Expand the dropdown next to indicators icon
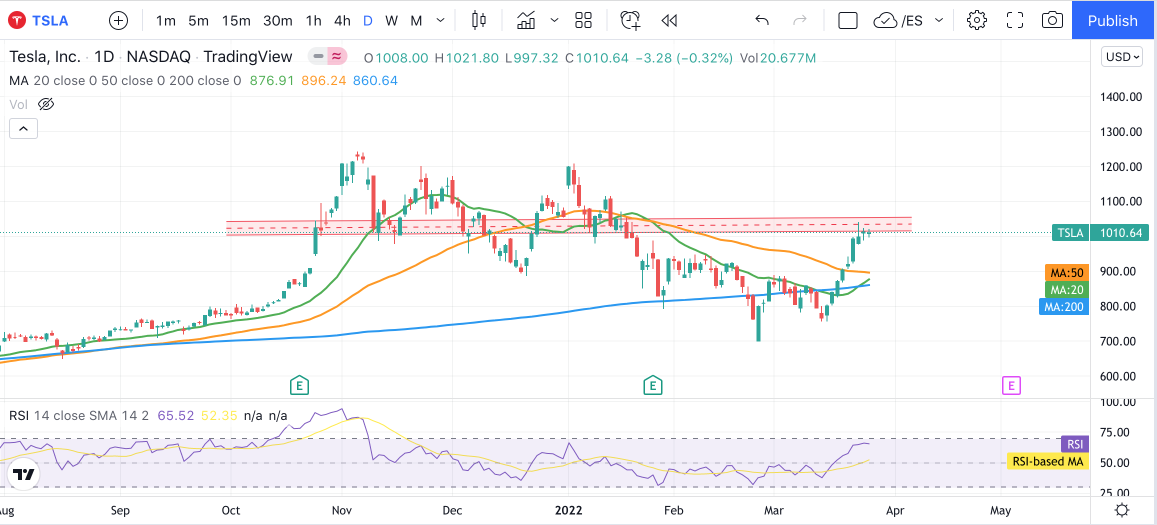 pyautogui.click(x=554, y=21)
